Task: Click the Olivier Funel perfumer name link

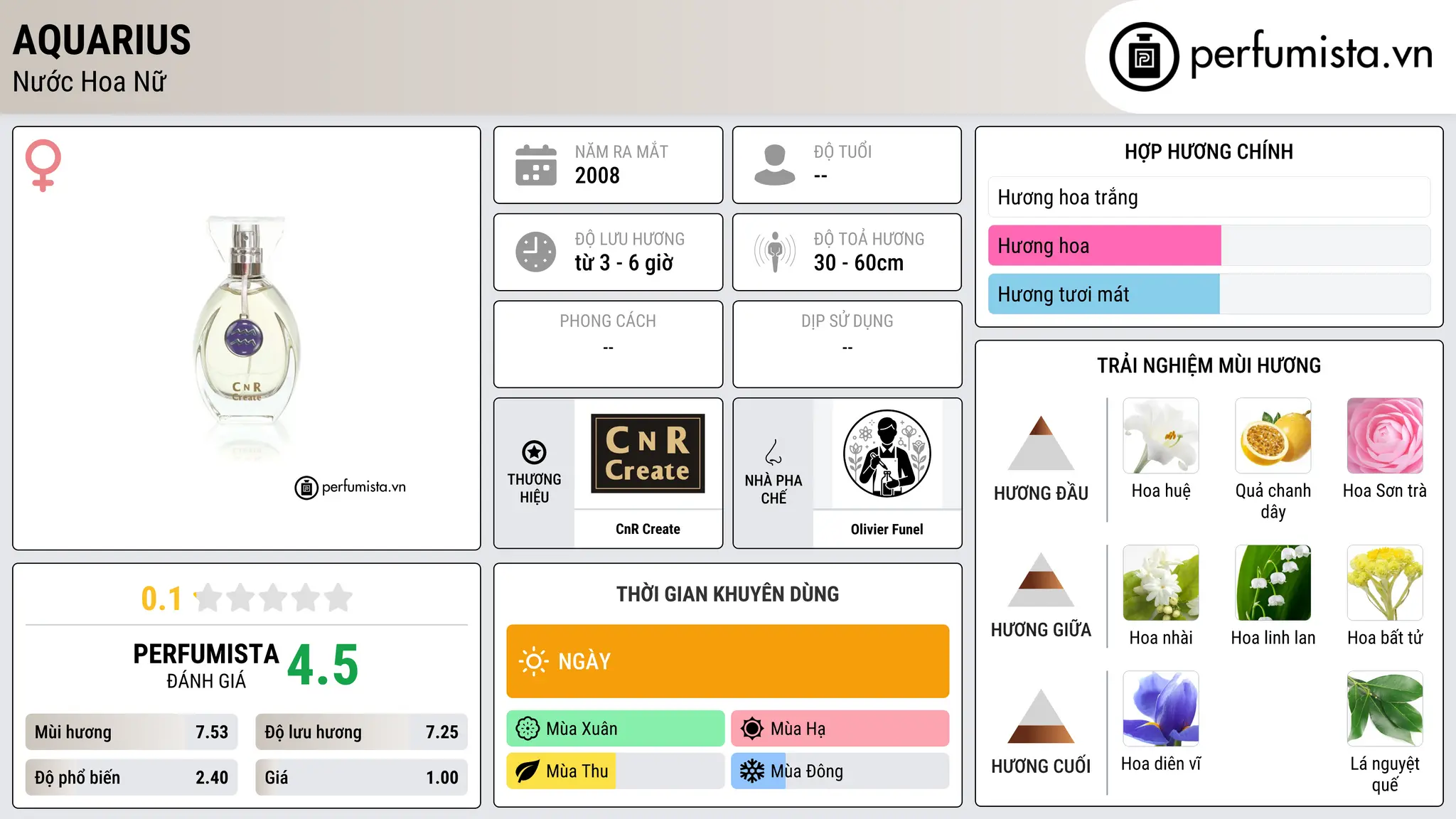Action: (x=887, y=529)
